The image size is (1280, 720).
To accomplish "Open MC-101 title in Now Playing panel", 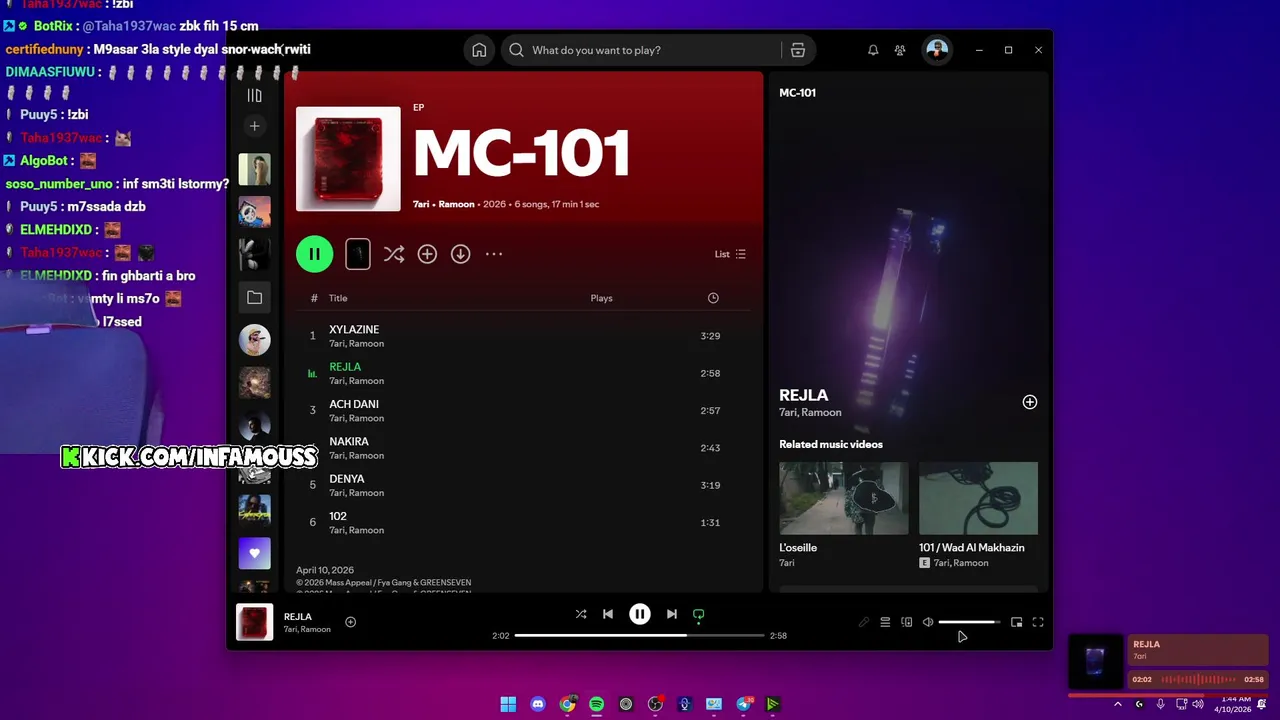I will [x=797, y=93].
